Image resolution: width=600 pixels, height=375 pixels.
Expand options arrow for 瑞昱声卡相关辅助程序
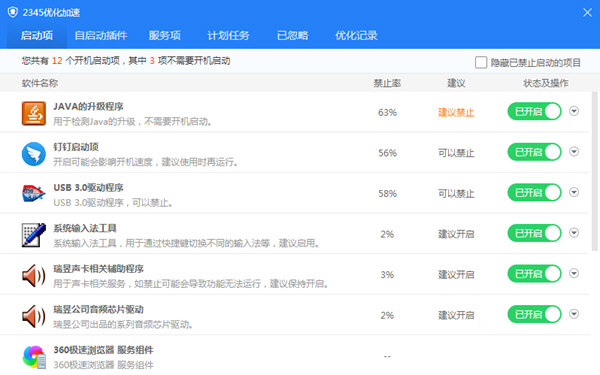coord(574,273)
